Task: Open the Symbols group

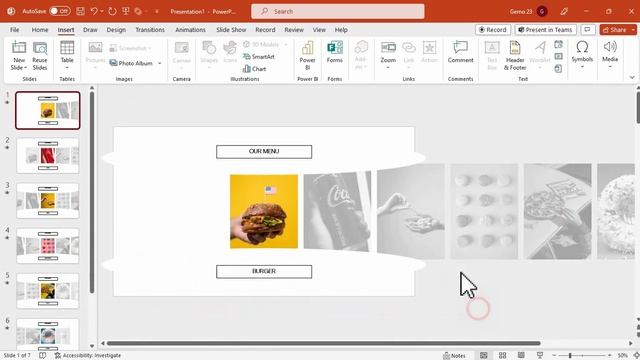Action: pos(582,54)
